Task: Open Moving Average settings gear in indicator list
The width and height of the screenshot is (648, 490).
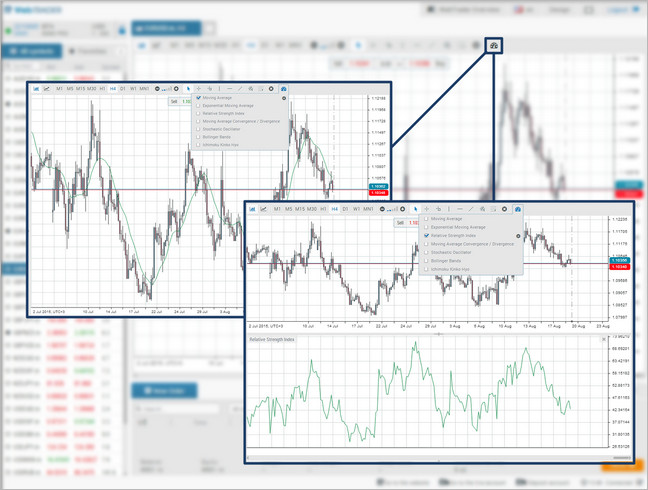Action: (284, 98)
